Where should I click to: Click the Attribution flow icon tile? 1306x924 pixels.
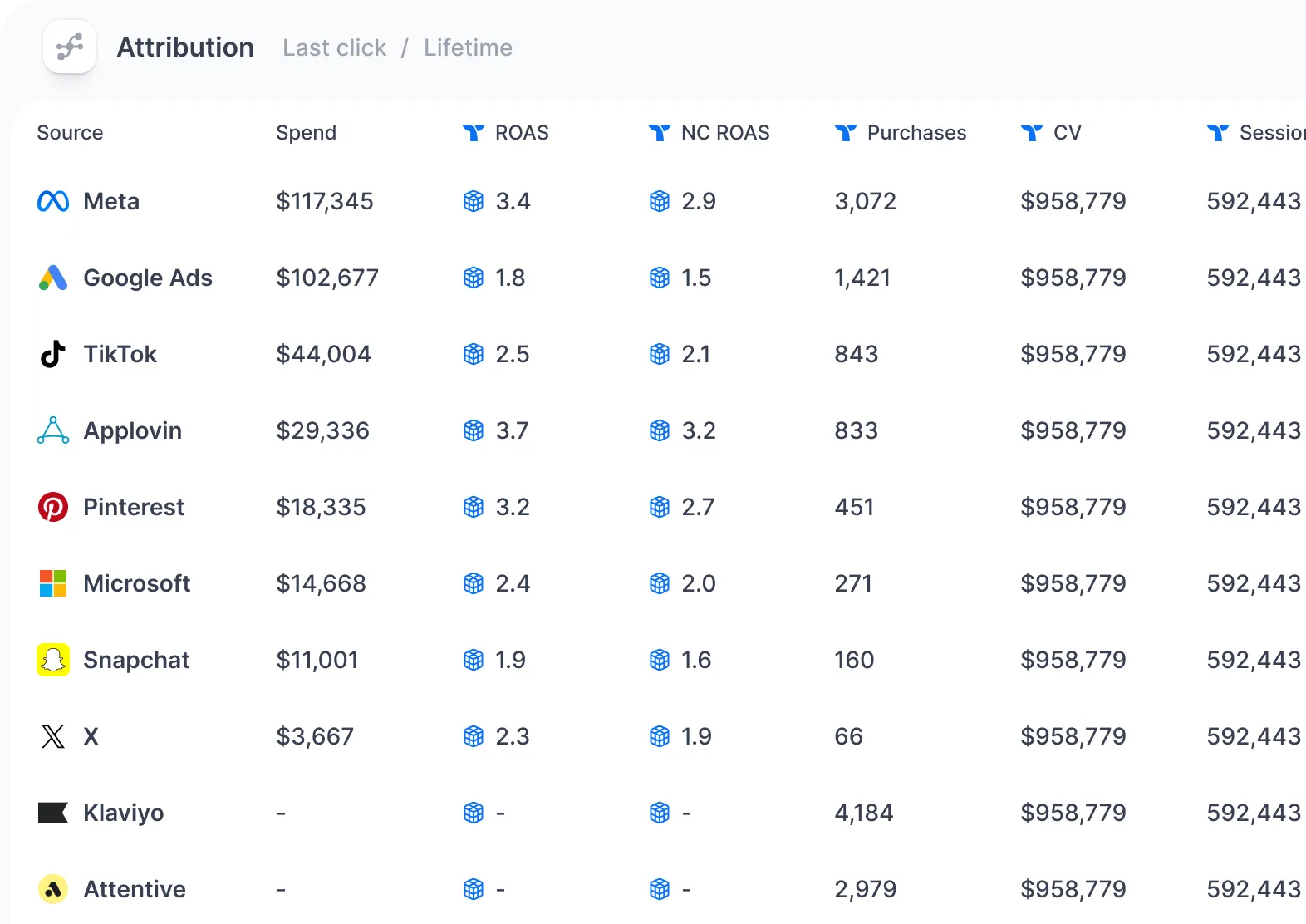tap(70, 47)
